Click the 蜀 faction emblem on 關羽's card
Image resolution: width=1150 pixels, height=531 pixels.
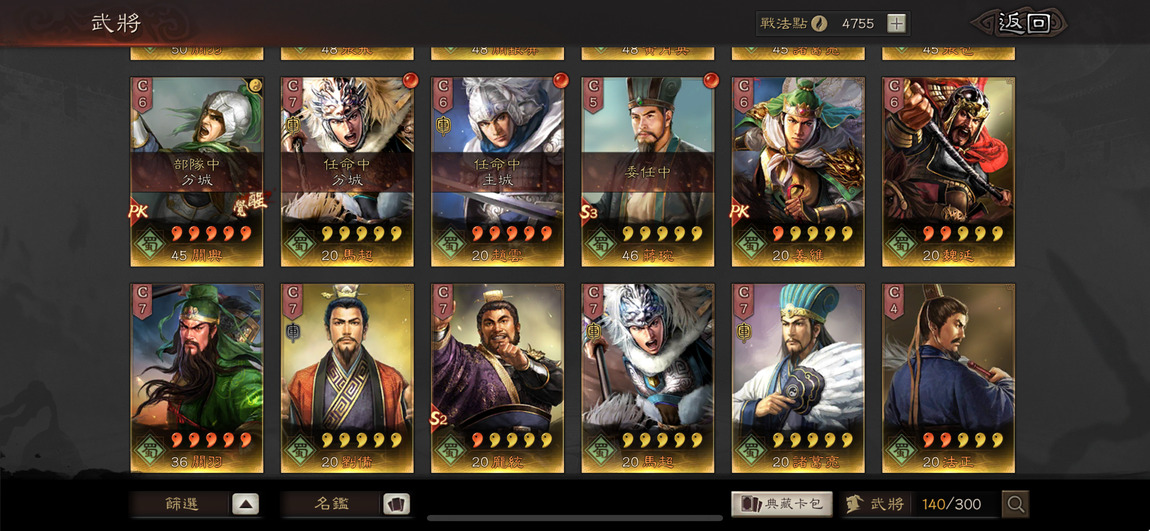(x=149, y=450)
